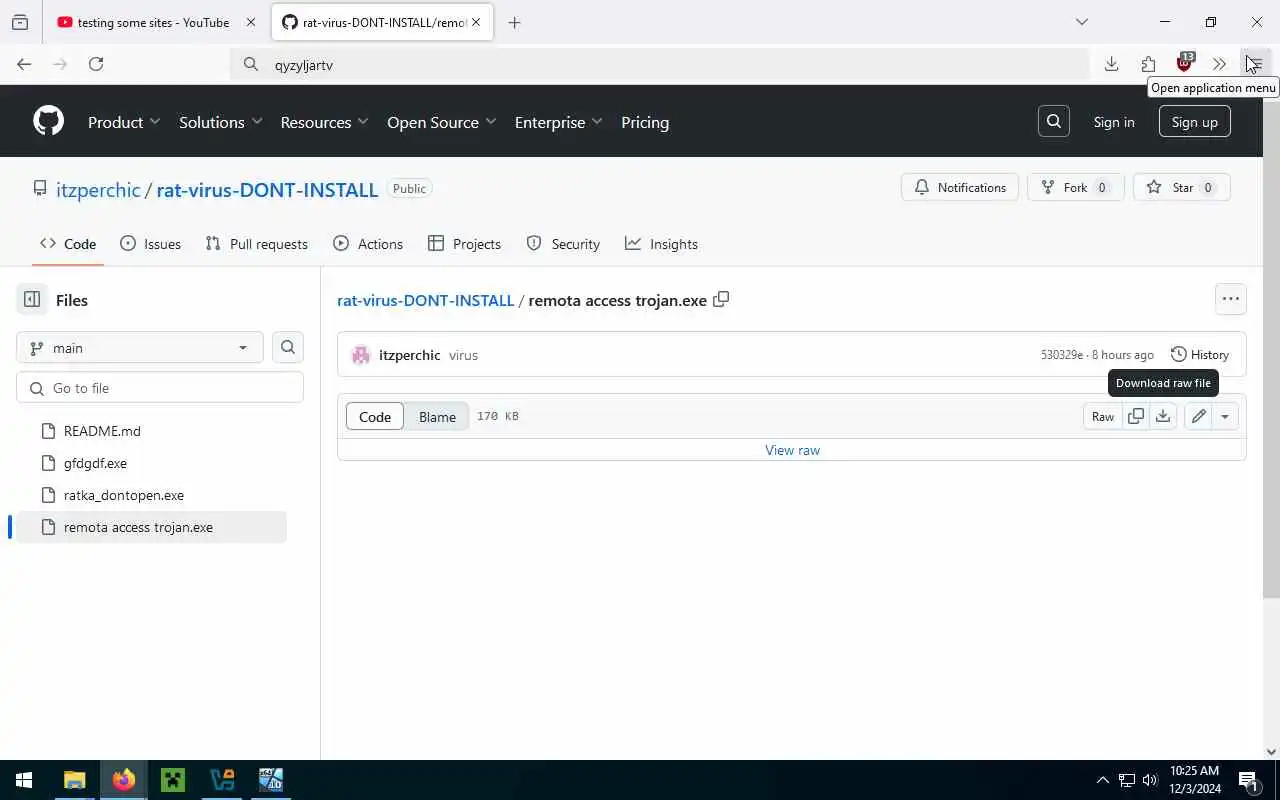
Task: Copy file path next to trojan.exe
Action: point(721,299)
